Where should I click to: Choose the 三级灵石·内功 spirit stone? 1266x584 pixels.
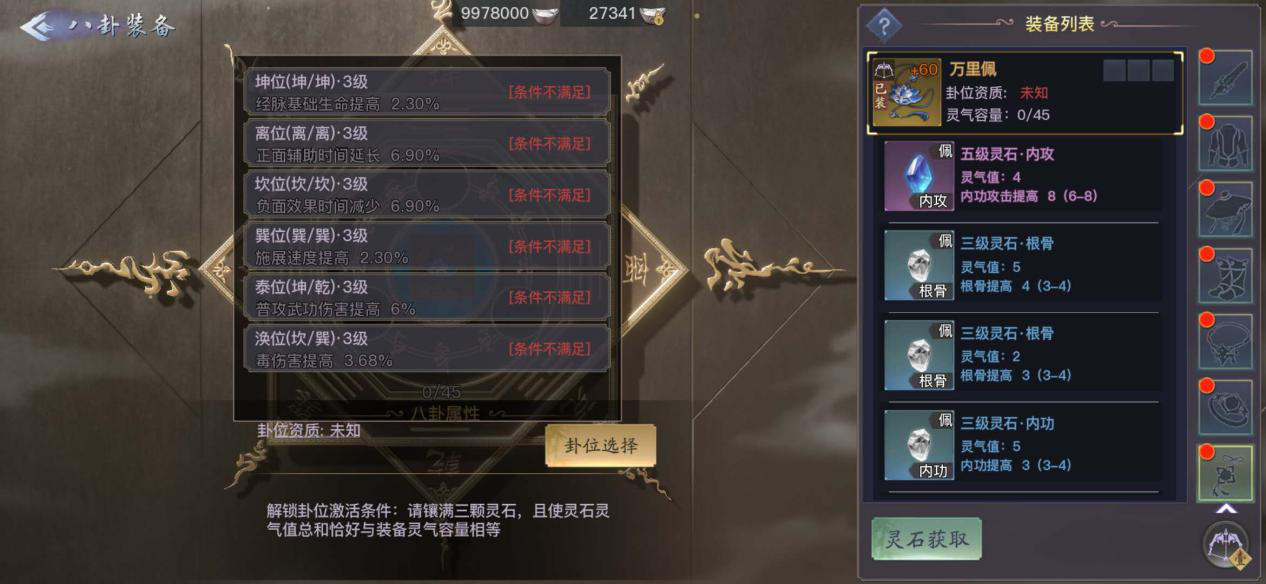tap(1022, 445)
